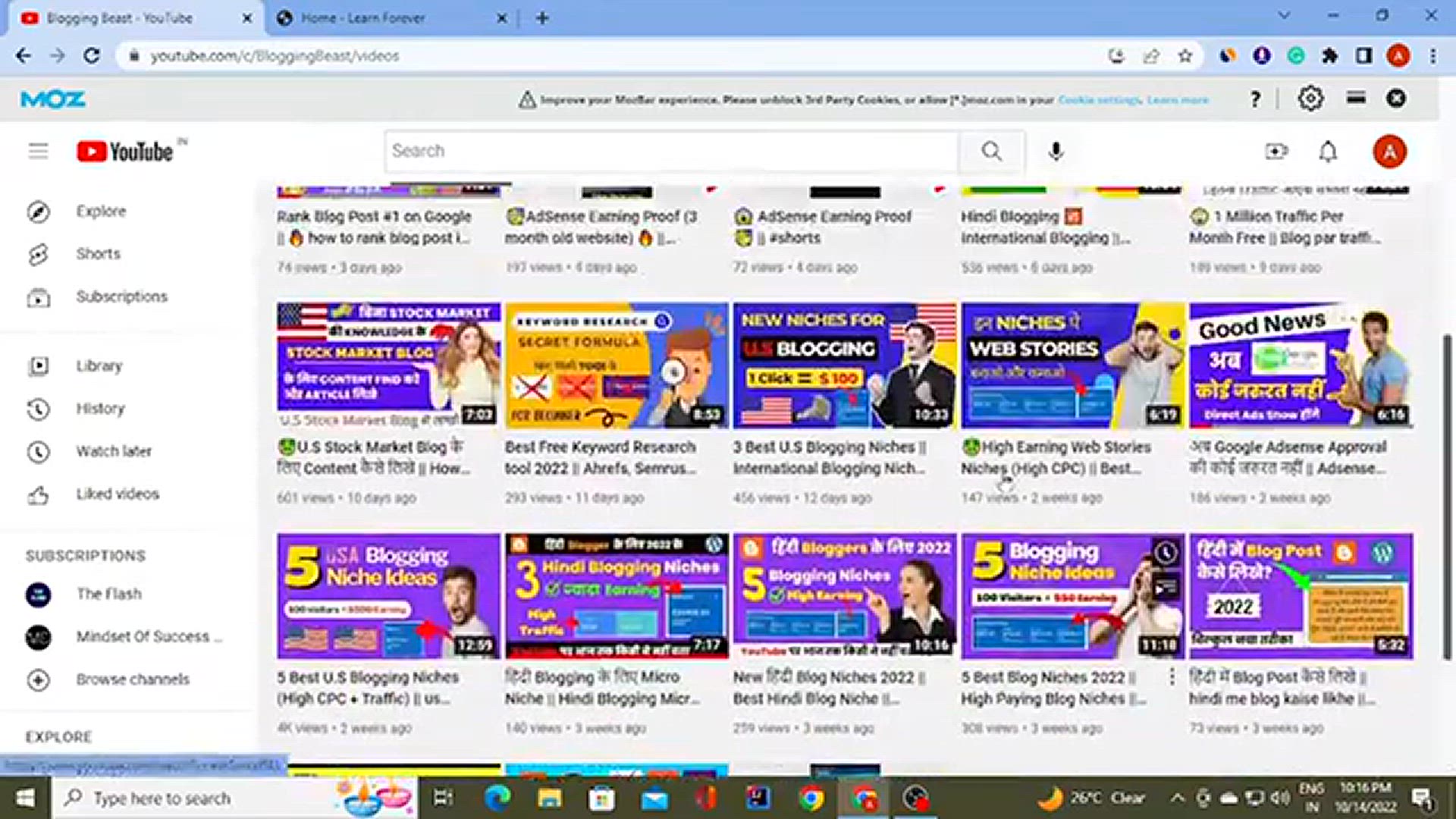1456x819 pixels.
Task: Click the page vertical scrollbar
Action: point(1448,497)
